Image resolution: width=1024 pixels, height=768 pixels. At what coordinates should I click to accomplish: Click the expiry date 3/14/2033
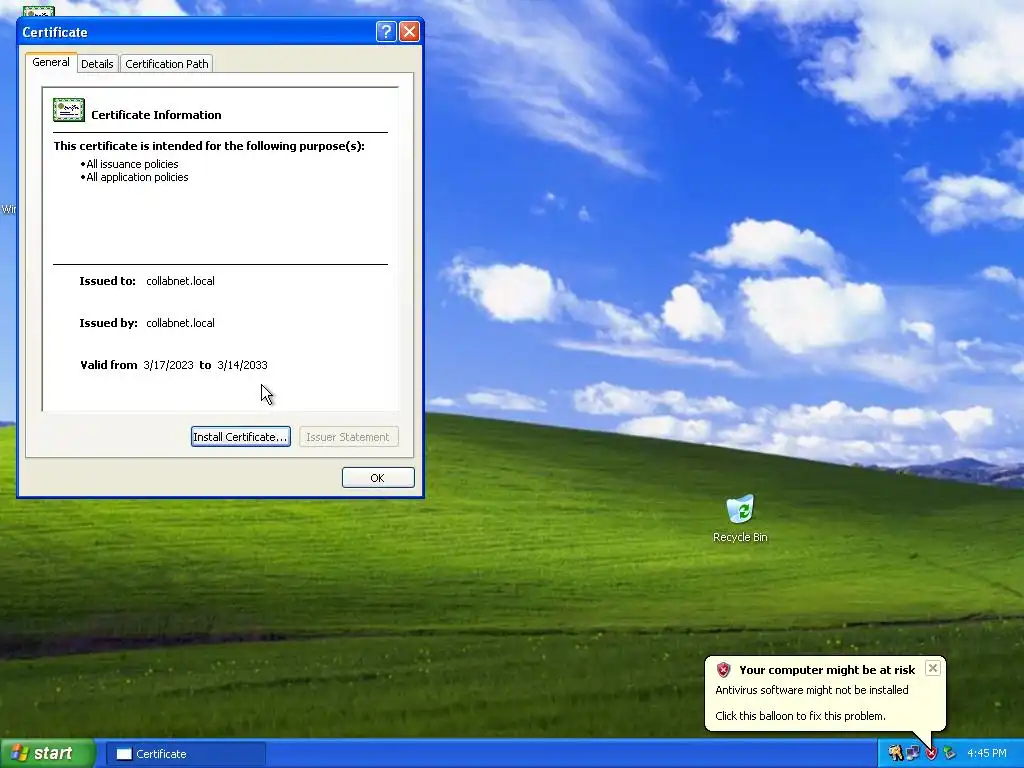pyautogui.click(x=242, y=365)
